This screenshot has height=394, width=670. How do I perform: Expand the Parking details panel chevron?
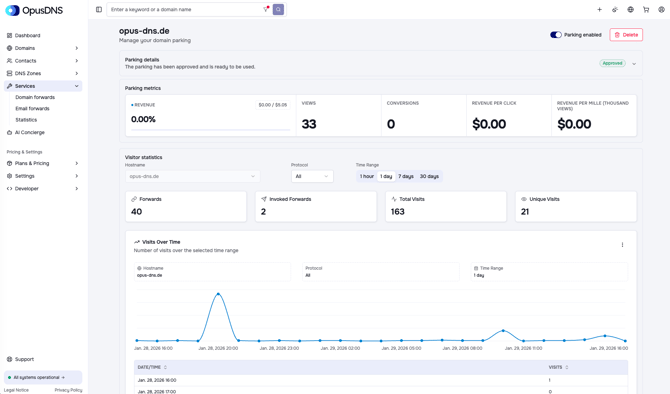tap(634, 64)
